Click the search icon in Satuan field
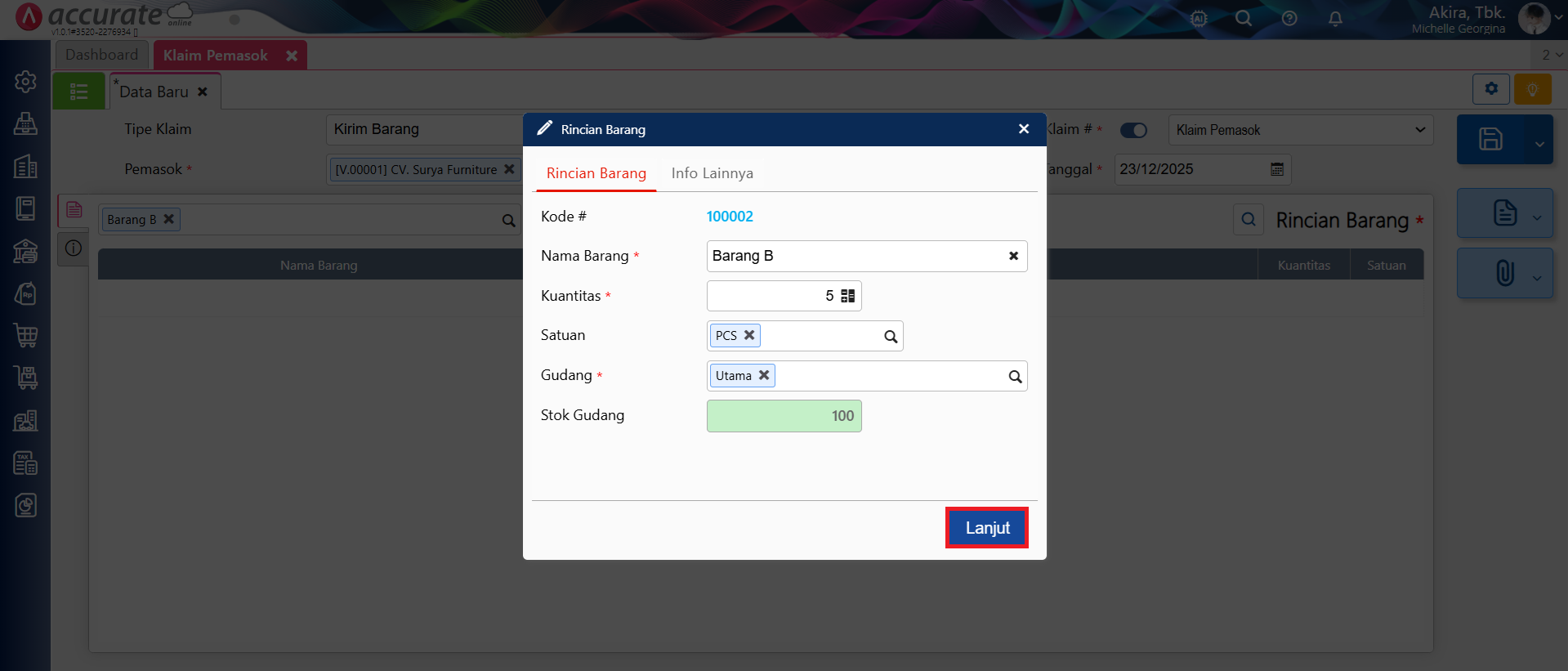Viewport: 1568px width, 671px height. [891, 337]
